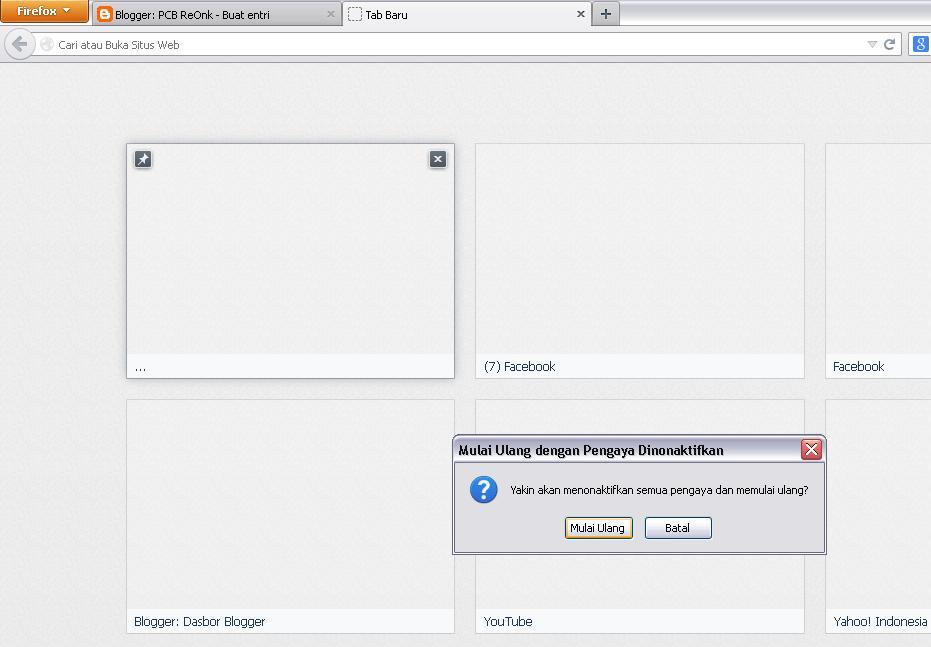Expand the URL history dropdown arrow
Viewport: 931px width, 647px height.
872,45
